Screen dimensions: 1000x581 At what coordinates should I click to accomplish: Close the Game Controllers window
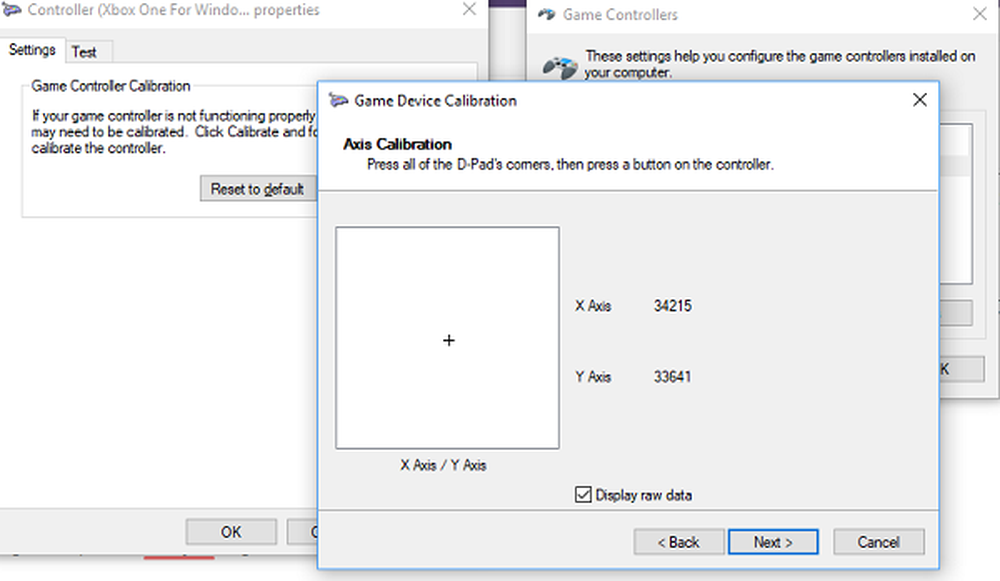coord(980,14)
